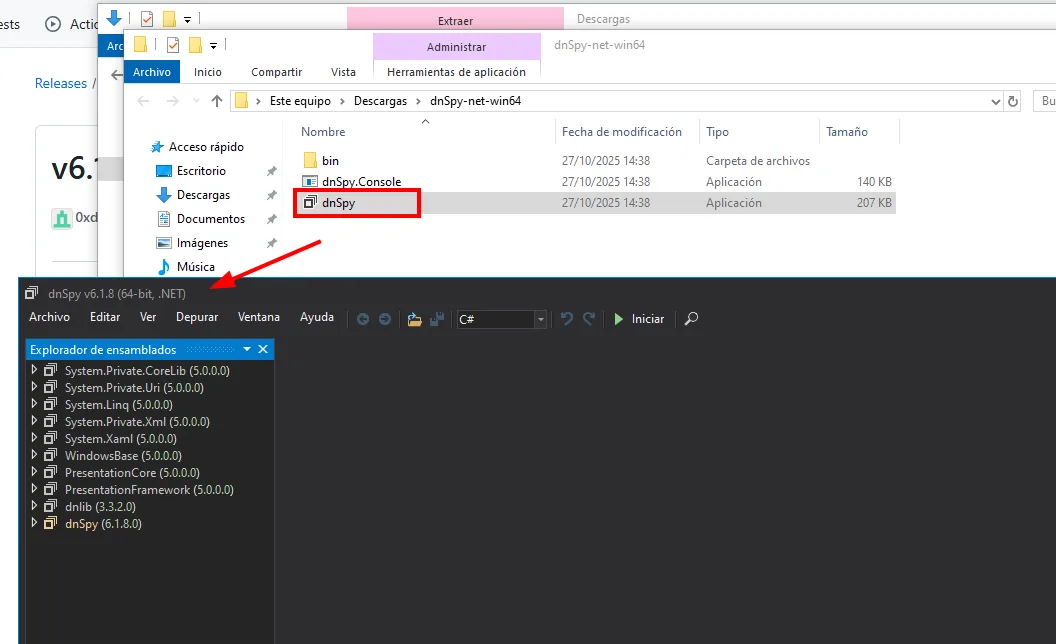
Task: Open the address bar history dropdown
Action: (995, 102)
